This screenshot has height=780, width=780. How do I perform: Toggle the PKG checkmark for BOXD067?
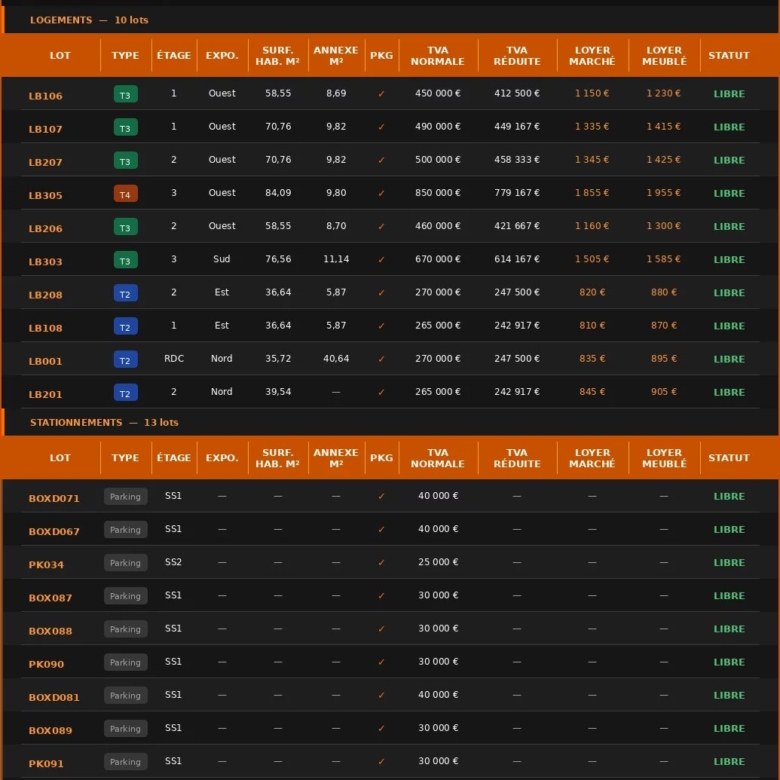(x=381, y=530)
